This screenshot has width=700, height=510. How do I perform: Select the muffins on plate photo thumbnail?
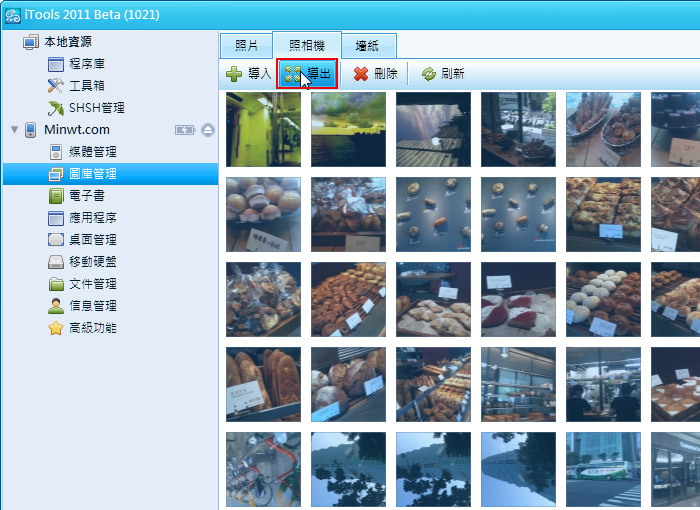[x=263, y=214]
